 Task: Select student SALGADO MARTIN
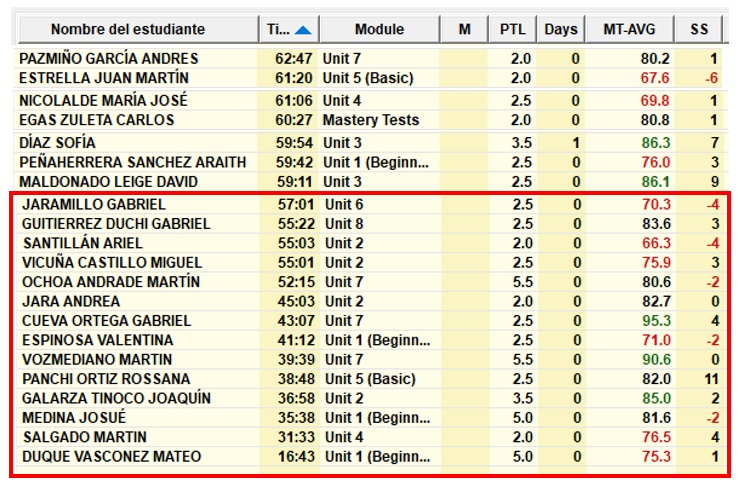coord(85,437)
